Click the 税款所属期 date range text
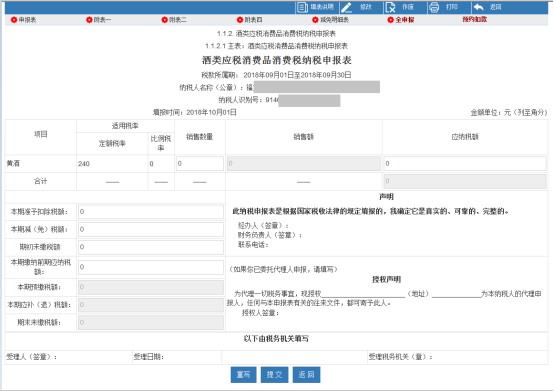The width and height of the screenshot is (554, 391). click(276, 75)
